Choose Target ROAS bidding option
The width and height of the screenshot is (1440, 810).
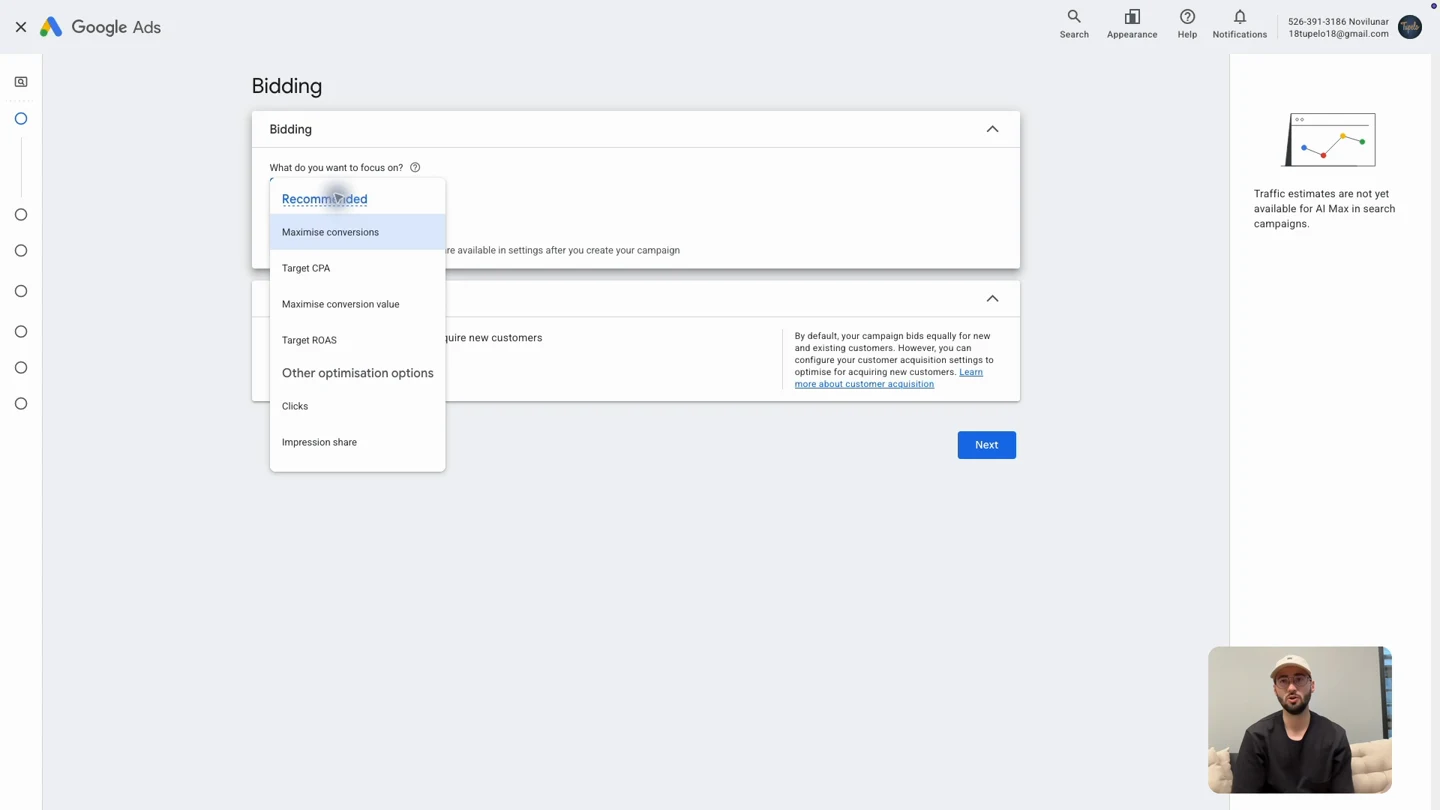click(x=357, y=340)
